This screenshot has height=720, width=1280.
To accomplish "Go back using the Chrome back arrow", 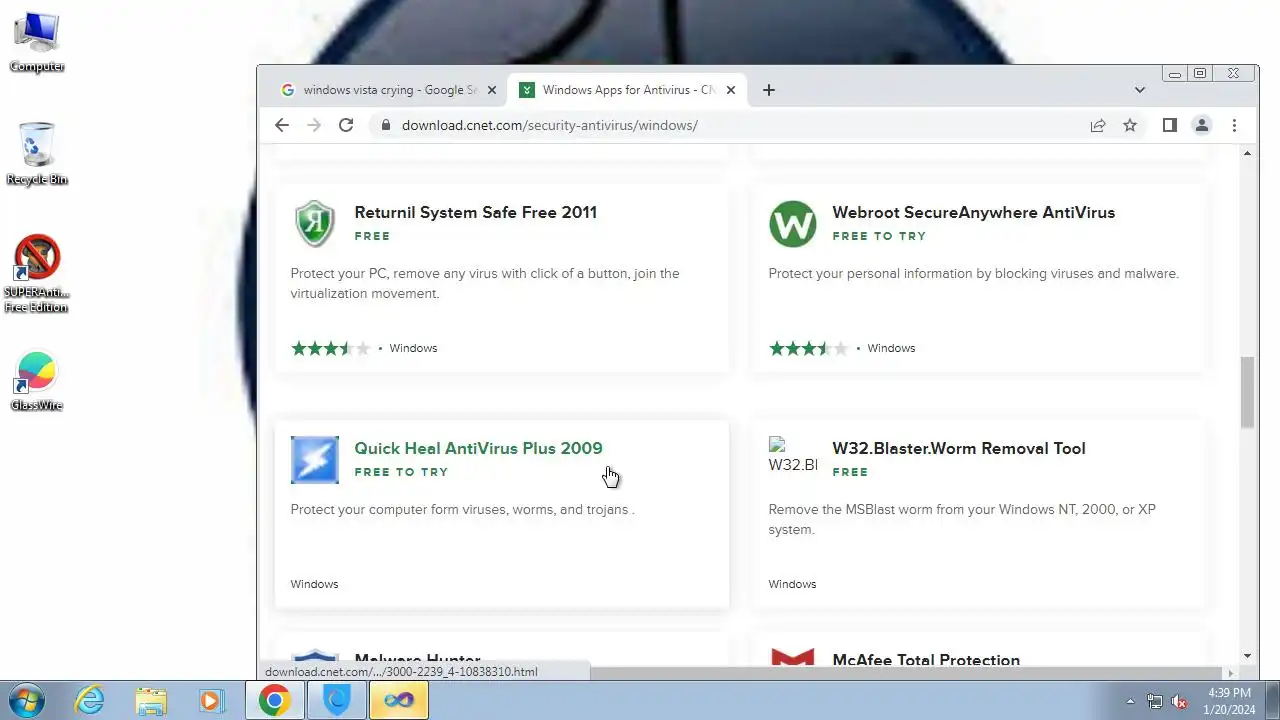I will [x=282, y=125].
